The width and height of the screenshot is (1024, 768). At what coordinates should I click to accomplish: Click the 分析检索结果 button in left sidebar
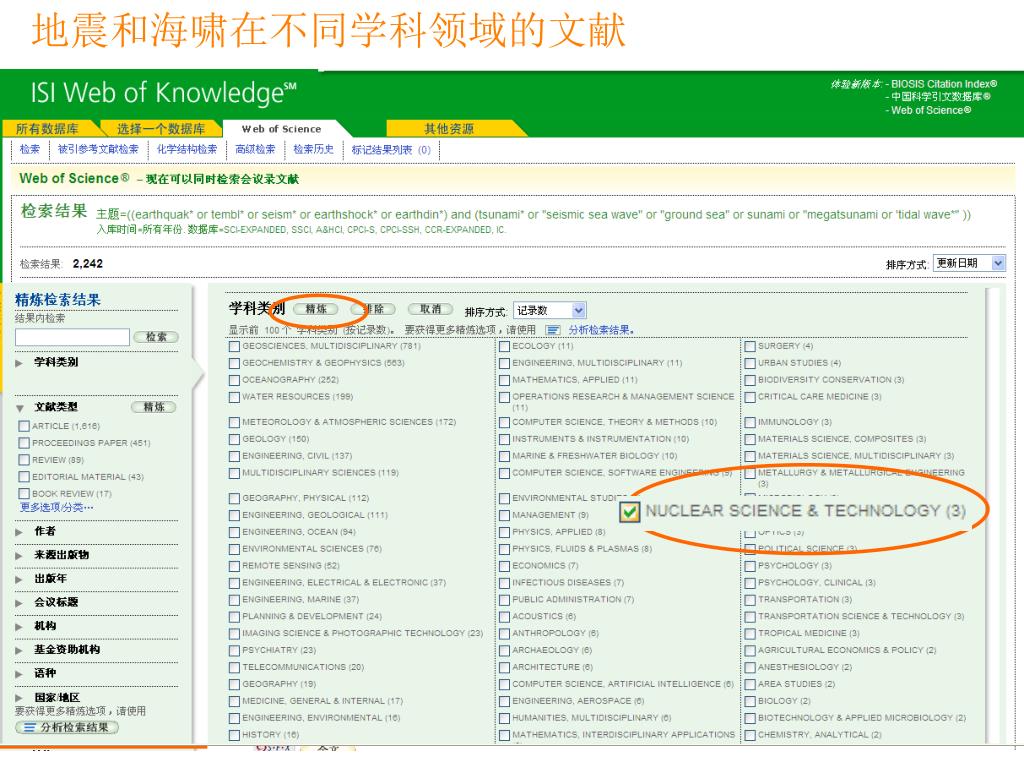(67, 728)
